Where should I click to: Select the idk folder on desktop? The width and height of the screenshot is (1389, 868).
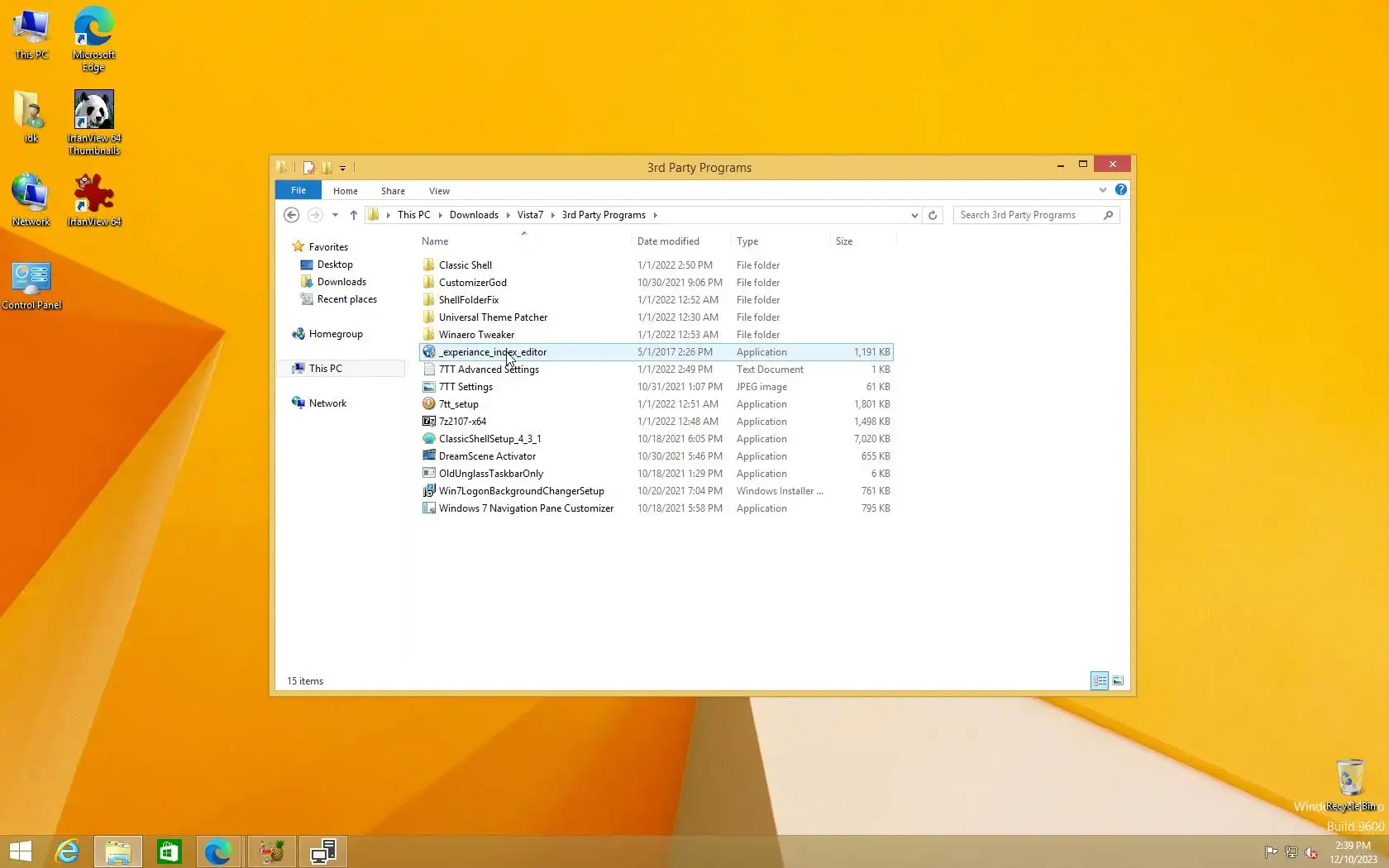pos(31,117)
